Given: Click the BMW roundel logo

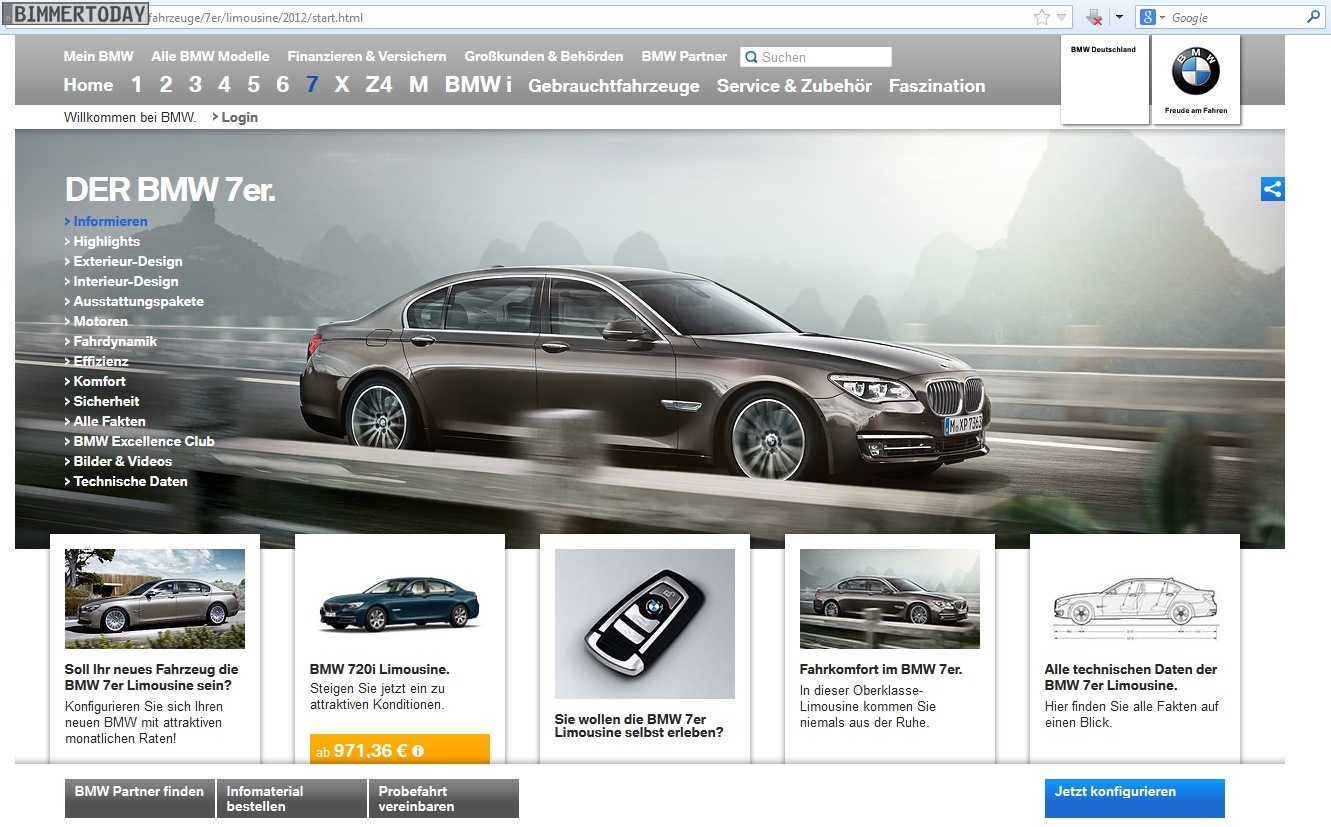Looking at the screenshot, I should click(1196, 72).
